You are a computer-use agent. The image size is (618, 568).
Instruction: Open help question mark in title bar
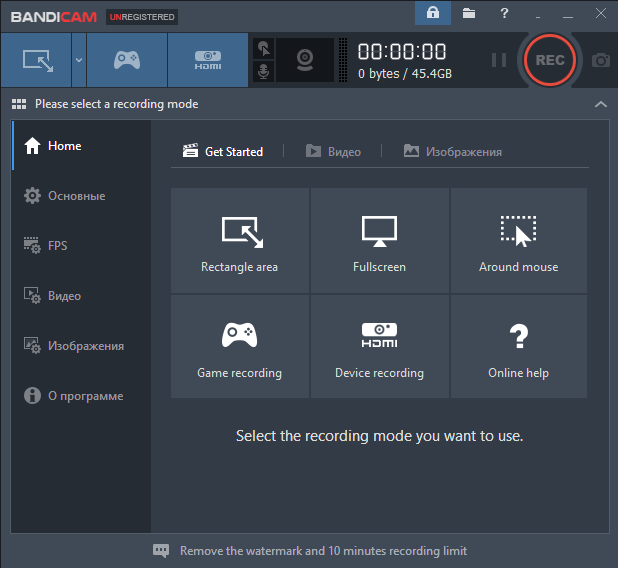coord(504,13)
